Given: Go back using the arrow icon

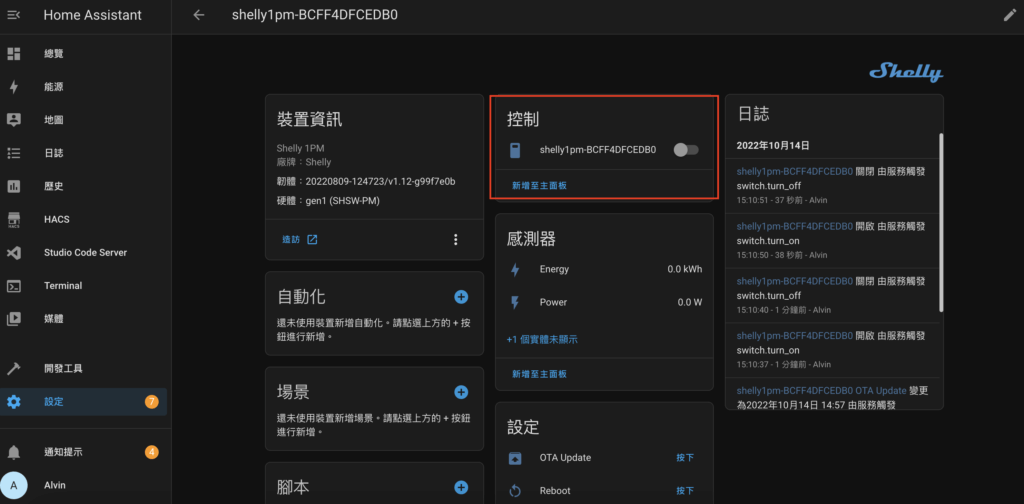Looking at the screenshot, I should tap(199, 15).
